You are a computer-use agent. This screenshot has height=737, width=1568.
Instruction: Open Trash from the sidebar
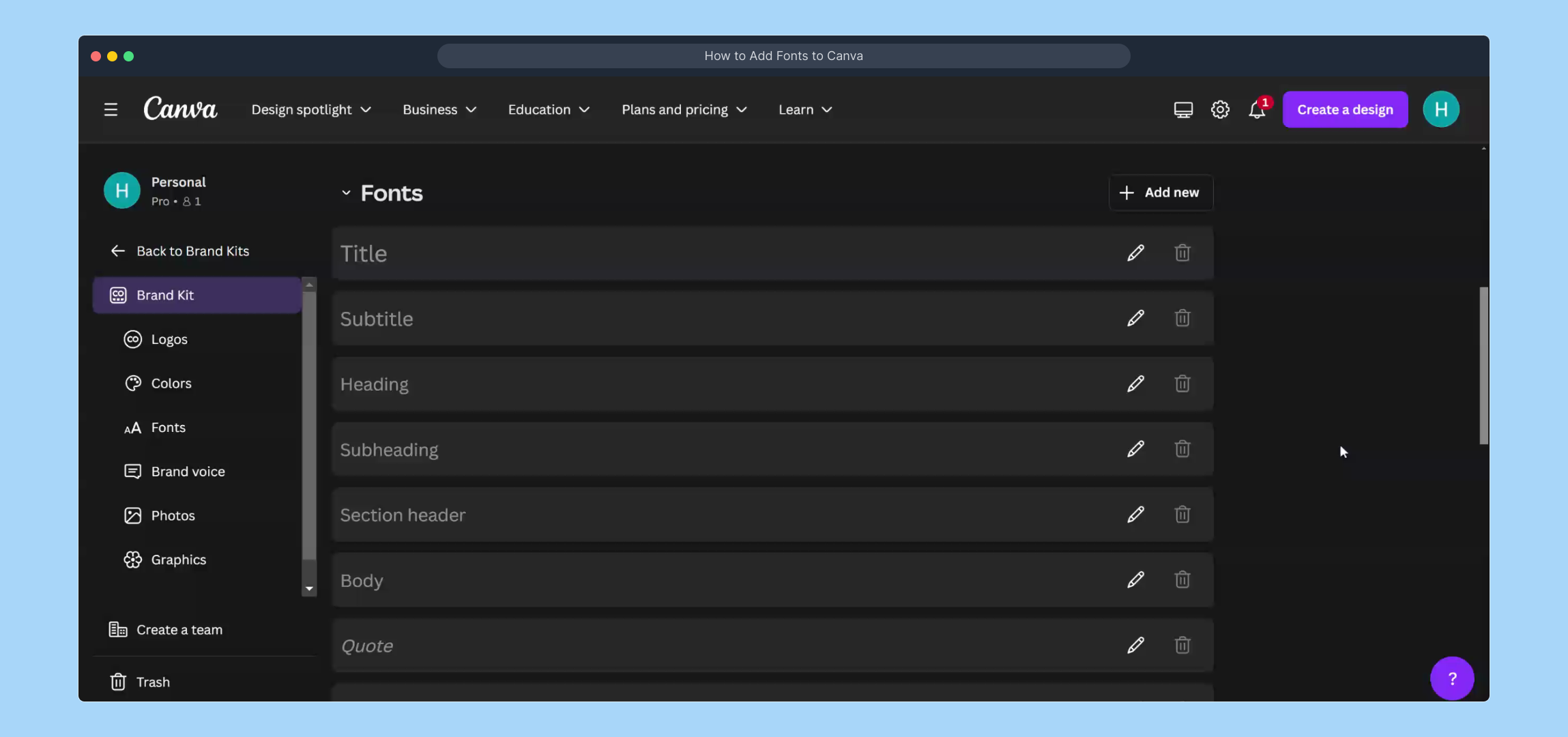152,681
